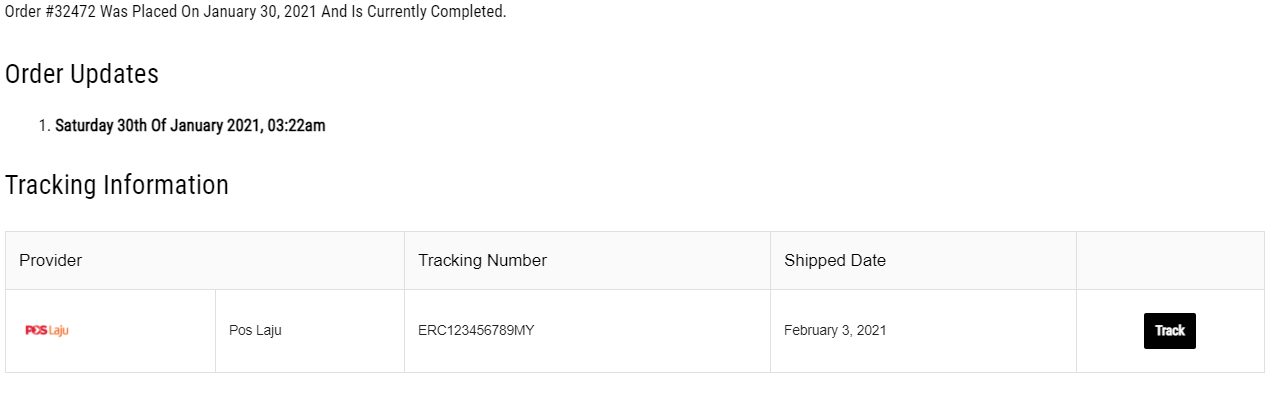Click the Saturday 30th Of January 2021 update entry
The image size is (1273, 404).
190,126
